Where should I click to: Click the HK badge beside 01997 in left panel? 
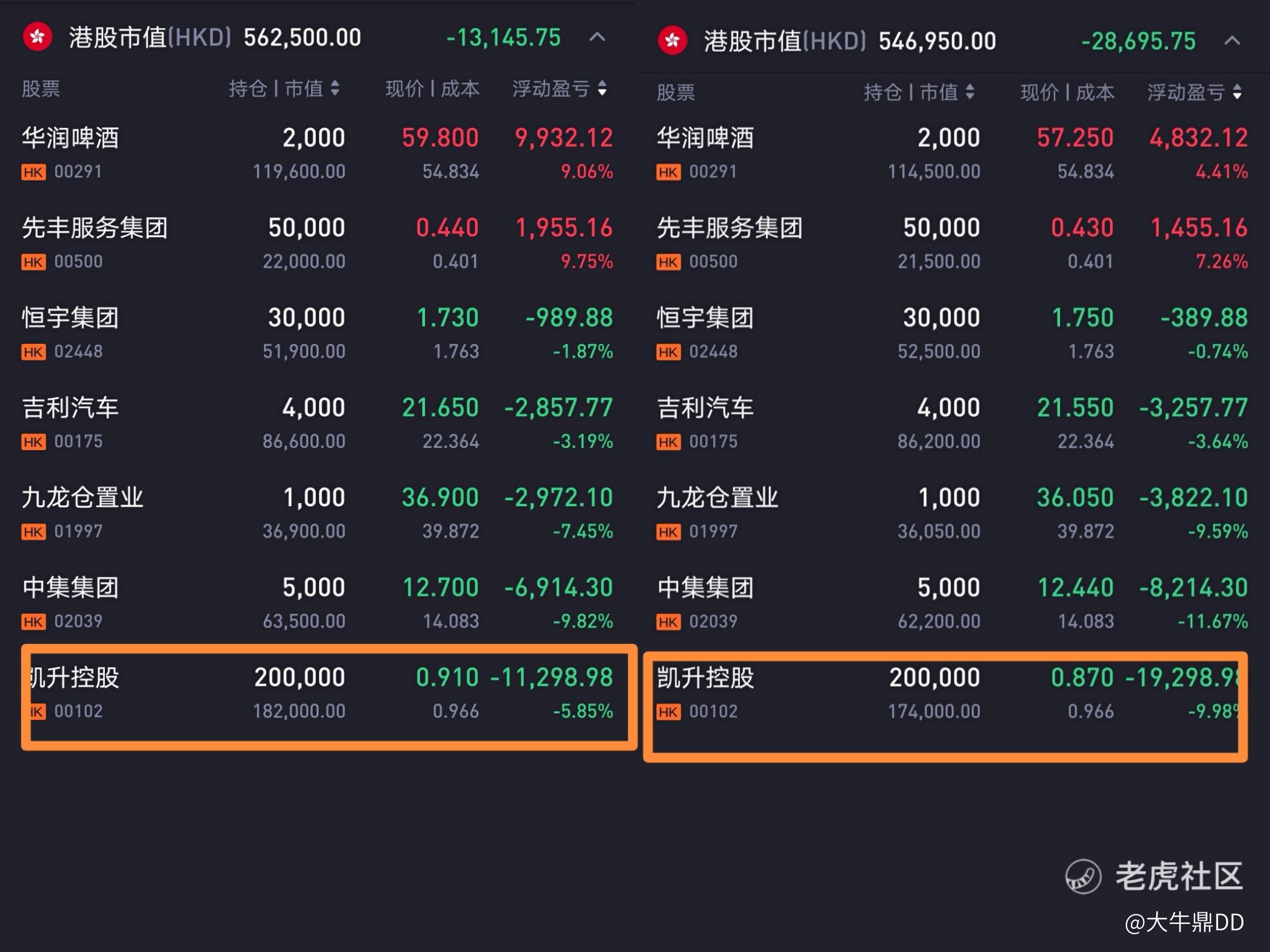click(33, 532)
